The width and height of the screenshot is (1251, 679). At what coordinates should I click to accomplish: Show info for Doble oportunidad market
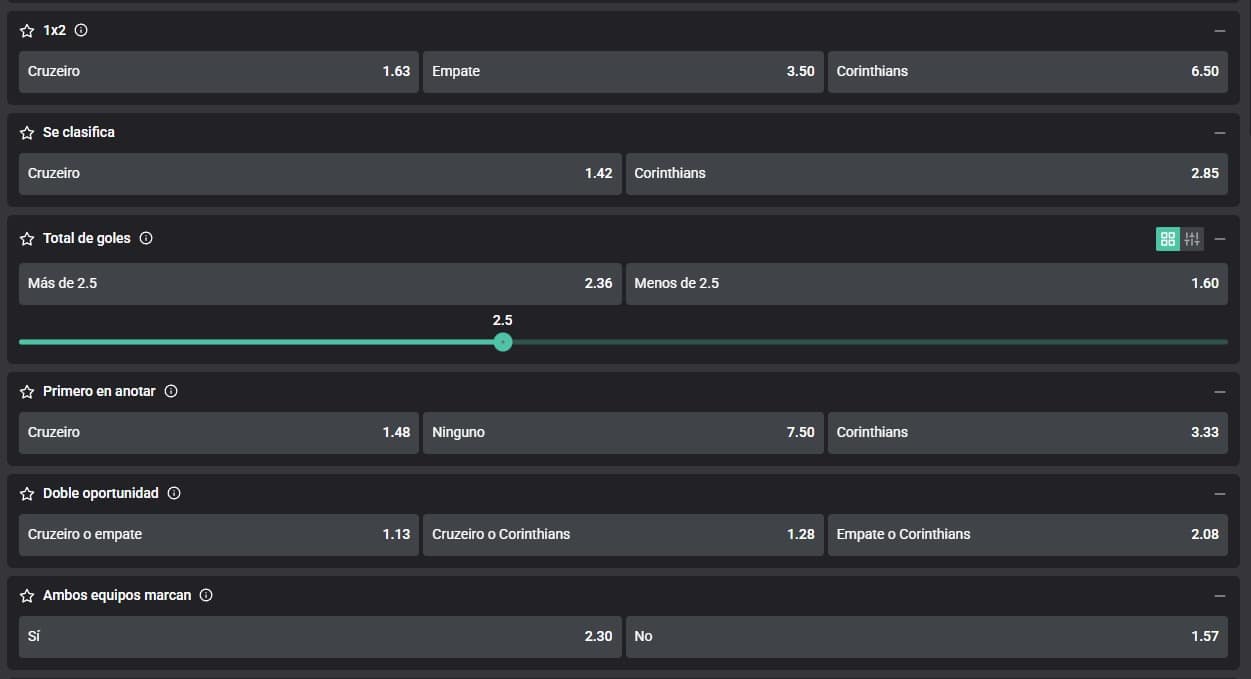tap(174, 493)
